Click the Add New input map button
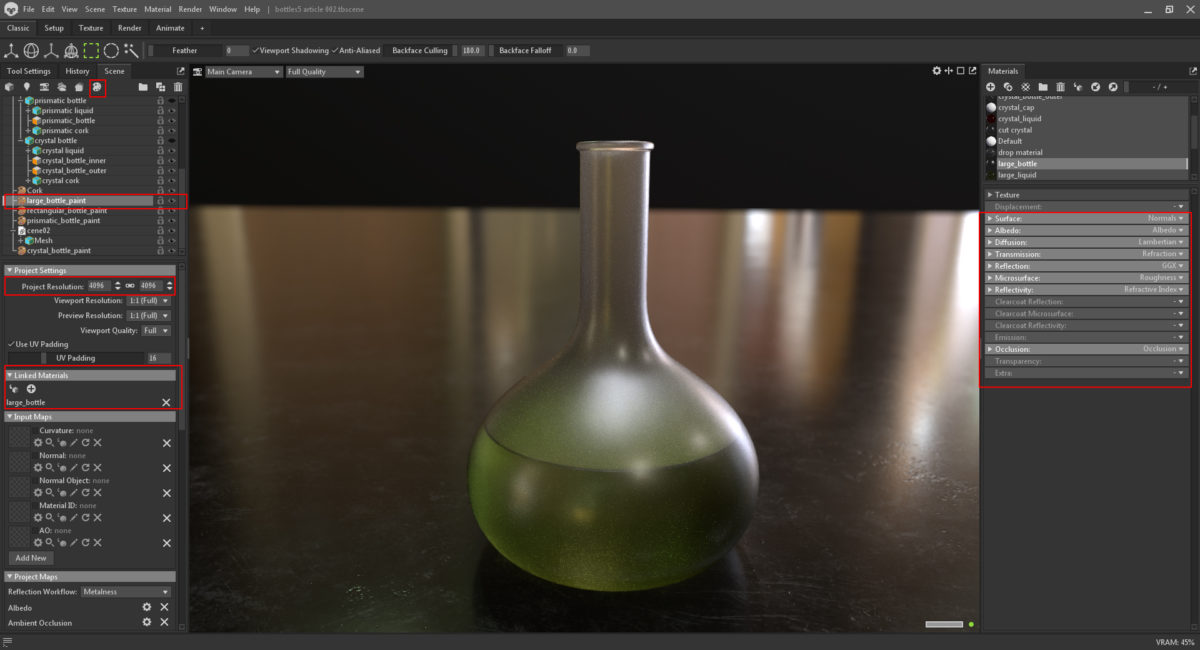The height and width of the screenshot is (650, 1200). point(30,558)
